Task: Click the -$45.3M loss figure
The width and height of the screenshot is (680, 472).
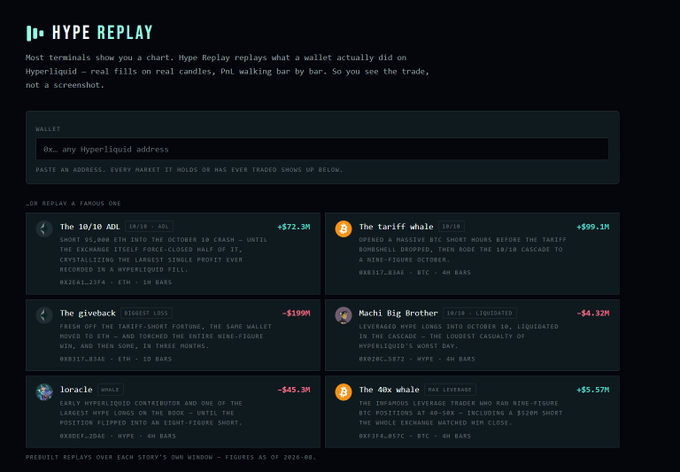Action: coord(294,390)
